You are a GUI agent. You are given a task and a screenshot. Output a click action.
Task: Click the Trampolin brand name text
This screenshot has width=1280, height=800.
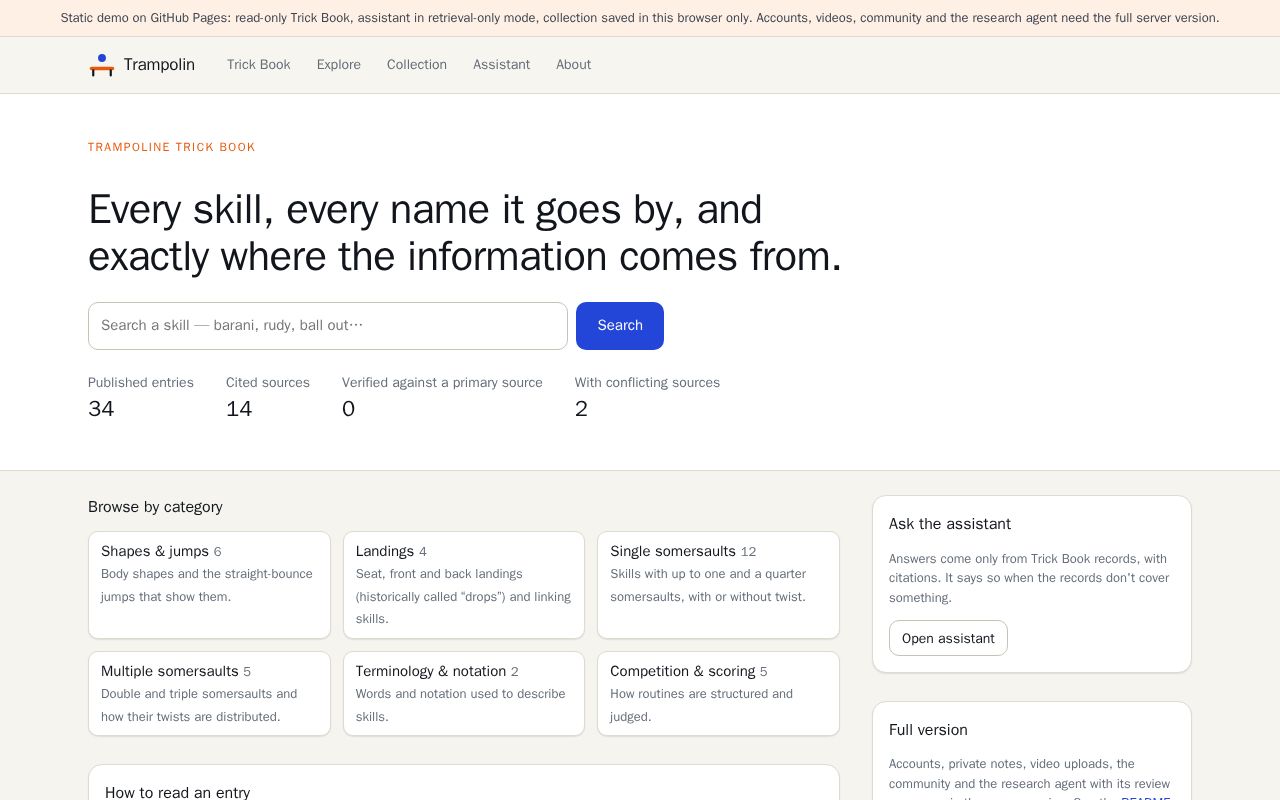[159, 65]
